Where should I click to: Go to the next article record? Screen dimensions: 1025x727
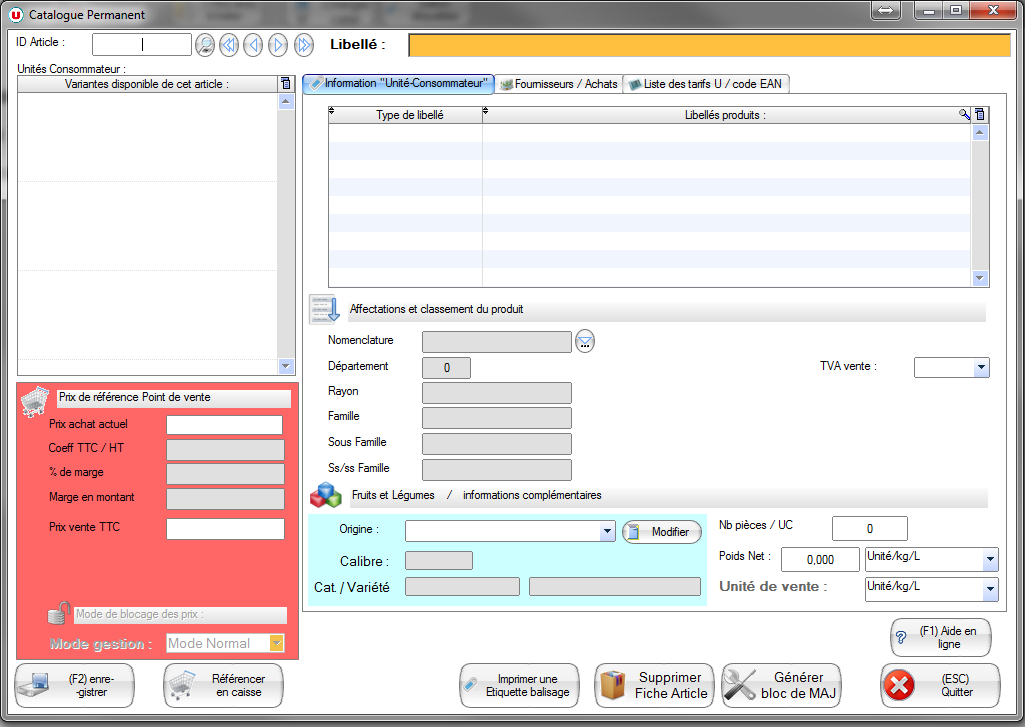point(278,45)
